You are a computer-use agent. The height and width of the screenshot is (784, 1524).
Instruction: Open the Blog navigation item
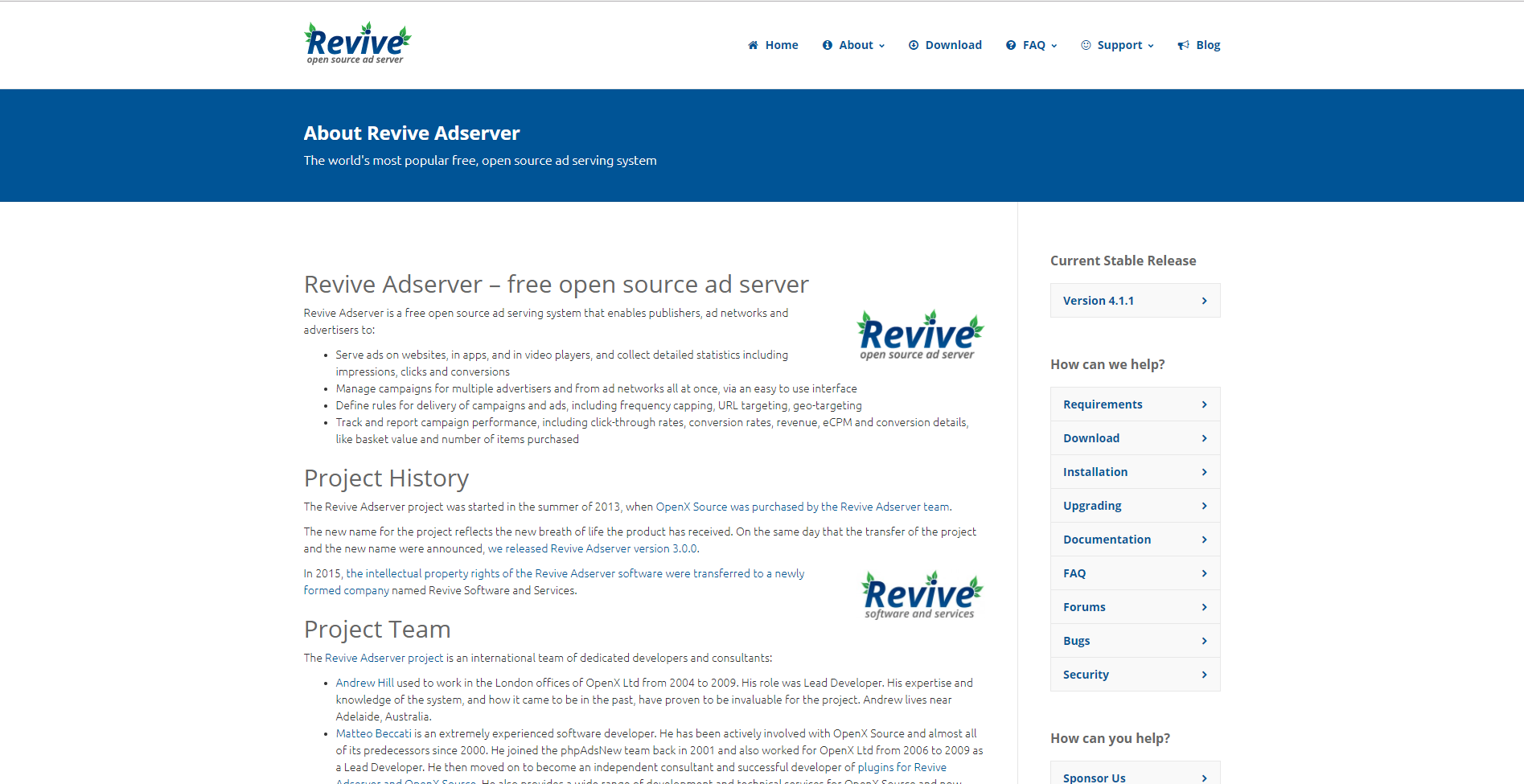[1199, 45]
